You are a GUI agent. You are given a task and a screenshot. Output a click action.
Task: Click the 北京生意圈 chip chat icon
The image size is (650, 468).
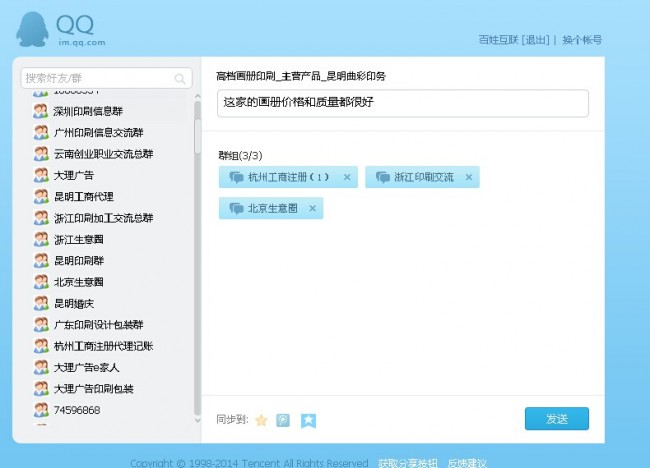point(236,209)
